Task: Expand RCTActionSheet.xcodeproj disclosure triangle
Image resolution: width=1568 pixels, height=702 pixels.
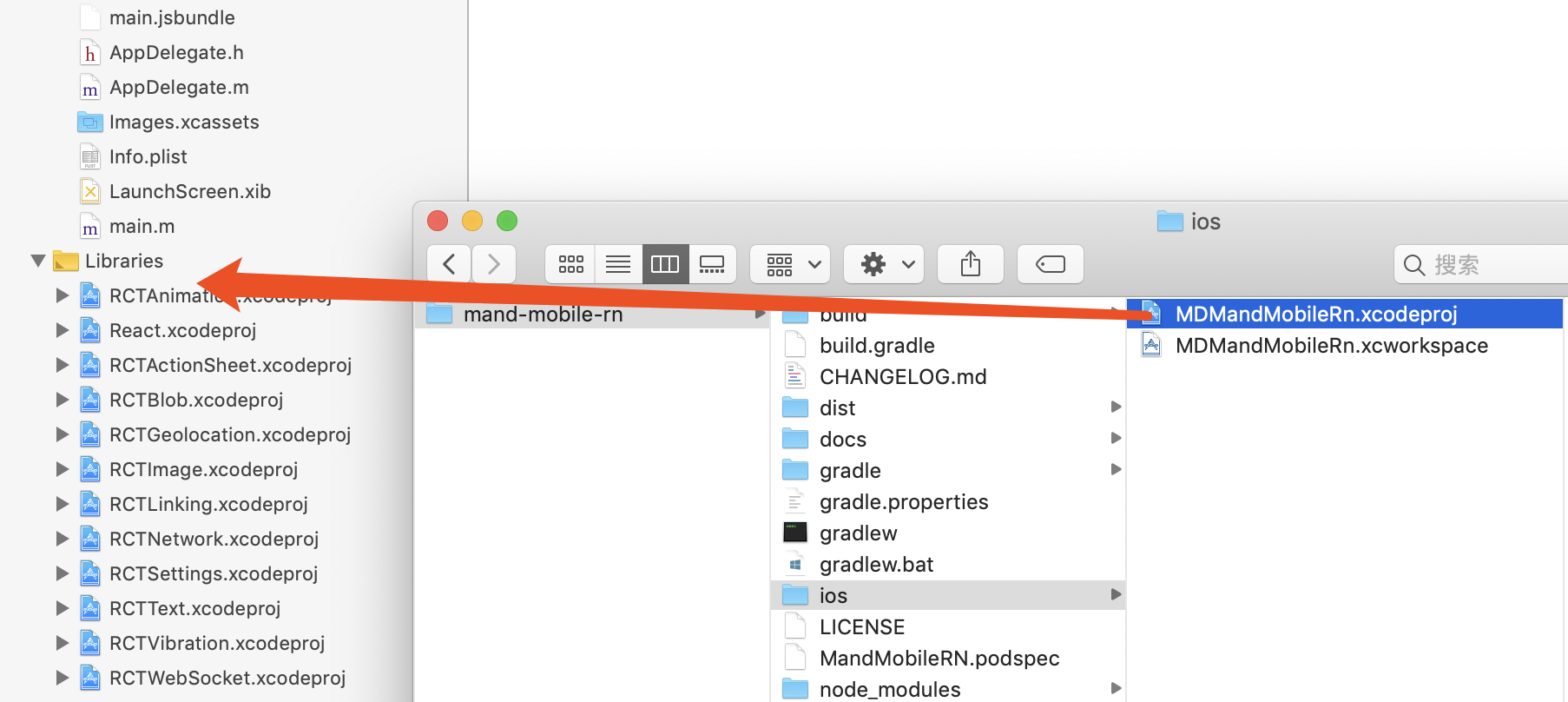Action: pos(63,365)
